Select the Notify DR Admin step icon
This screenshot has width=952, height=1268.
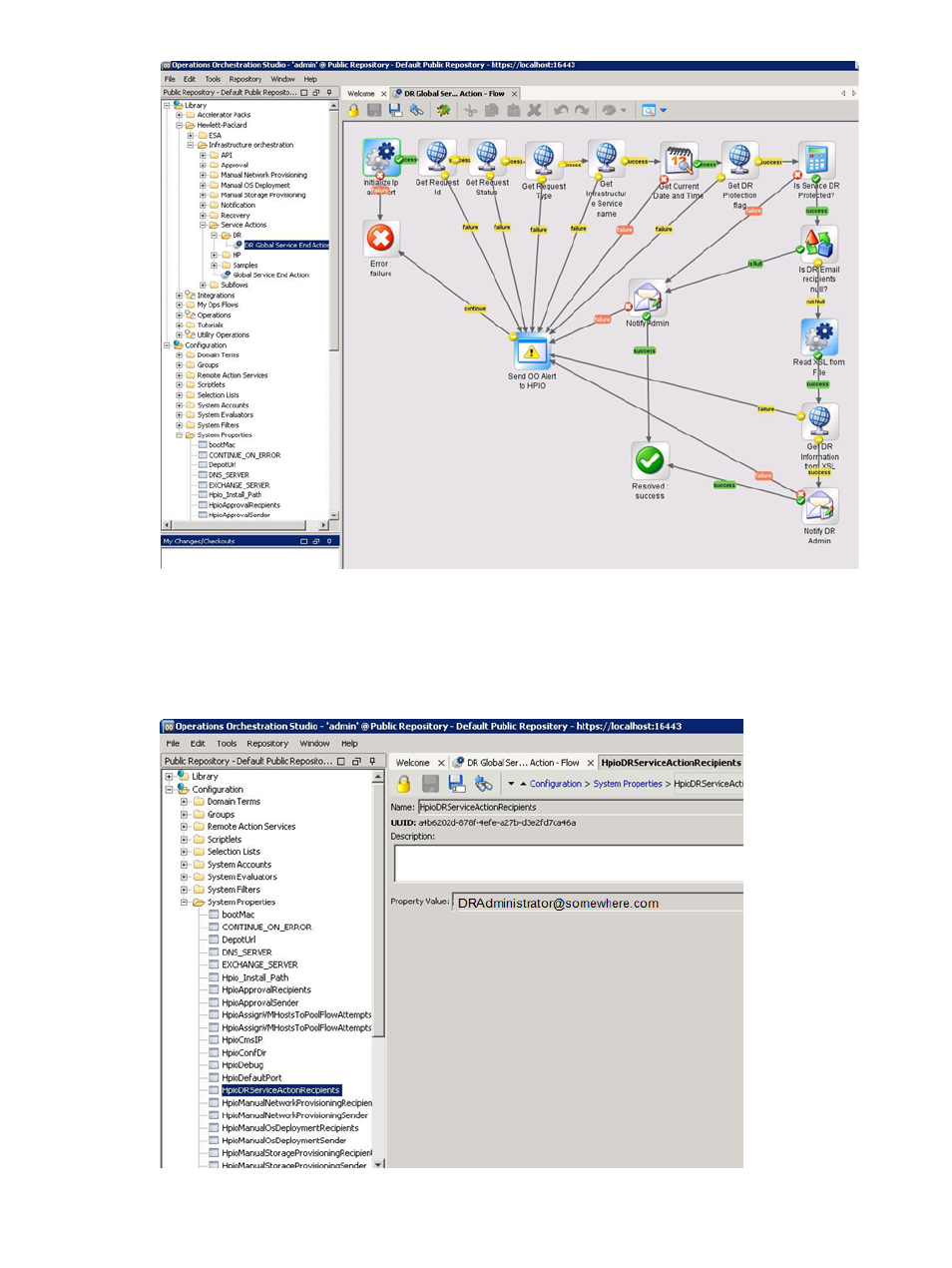pos(819,506)
